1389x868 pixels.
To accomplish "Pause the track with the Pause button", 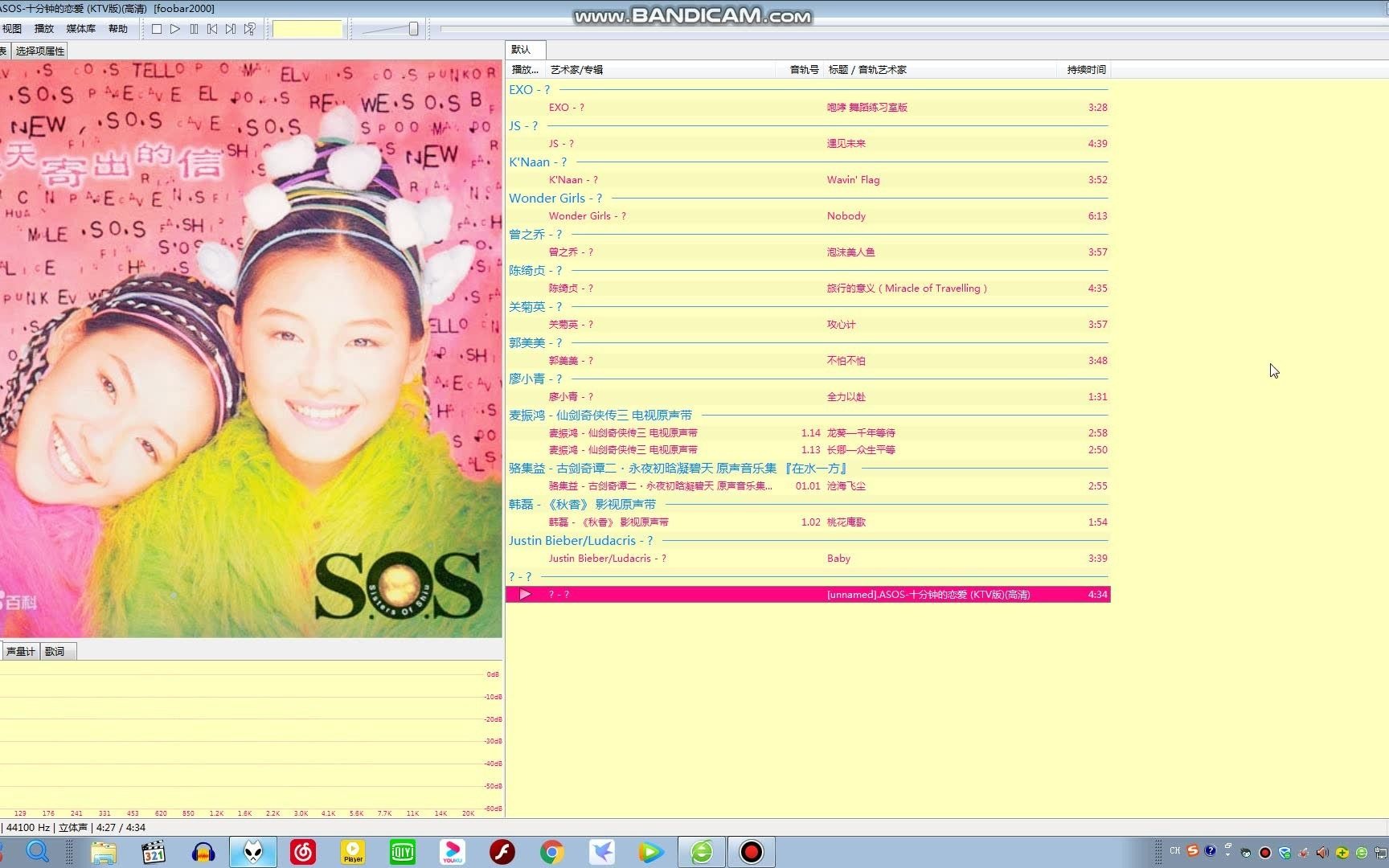I will 194,29.
